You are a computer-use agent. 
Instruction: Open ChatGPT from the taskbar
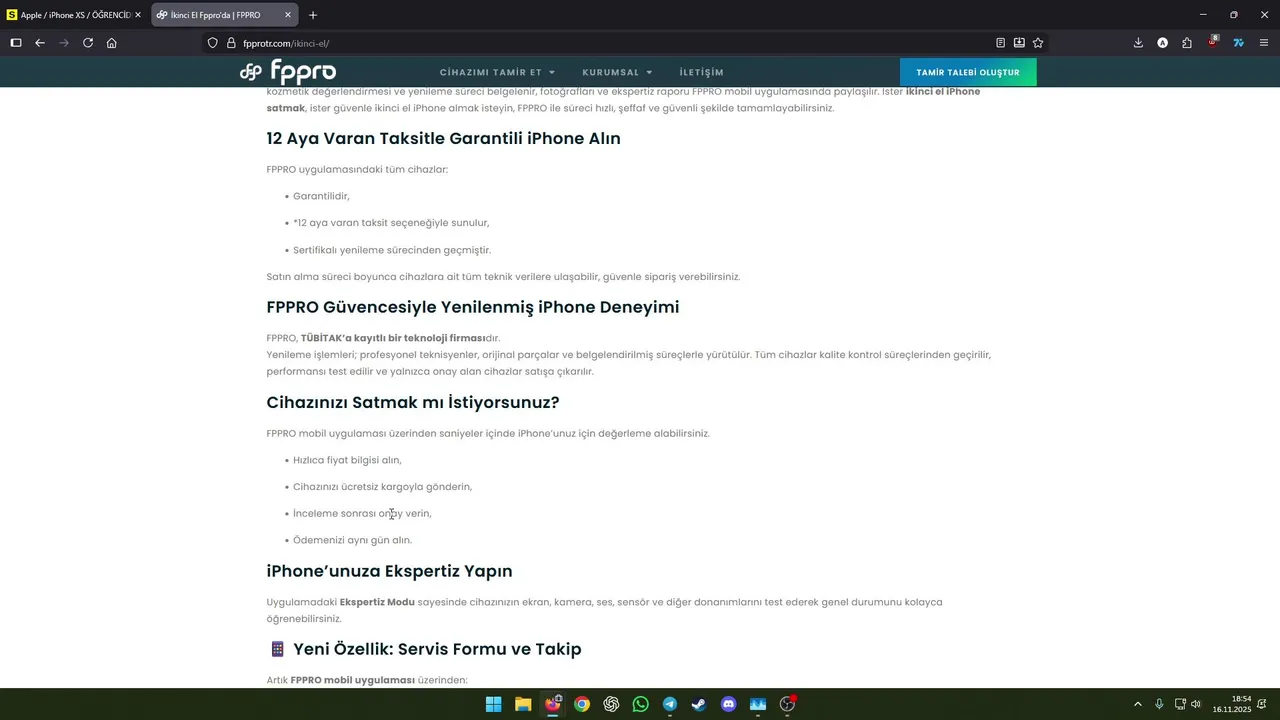click(611, 704)
